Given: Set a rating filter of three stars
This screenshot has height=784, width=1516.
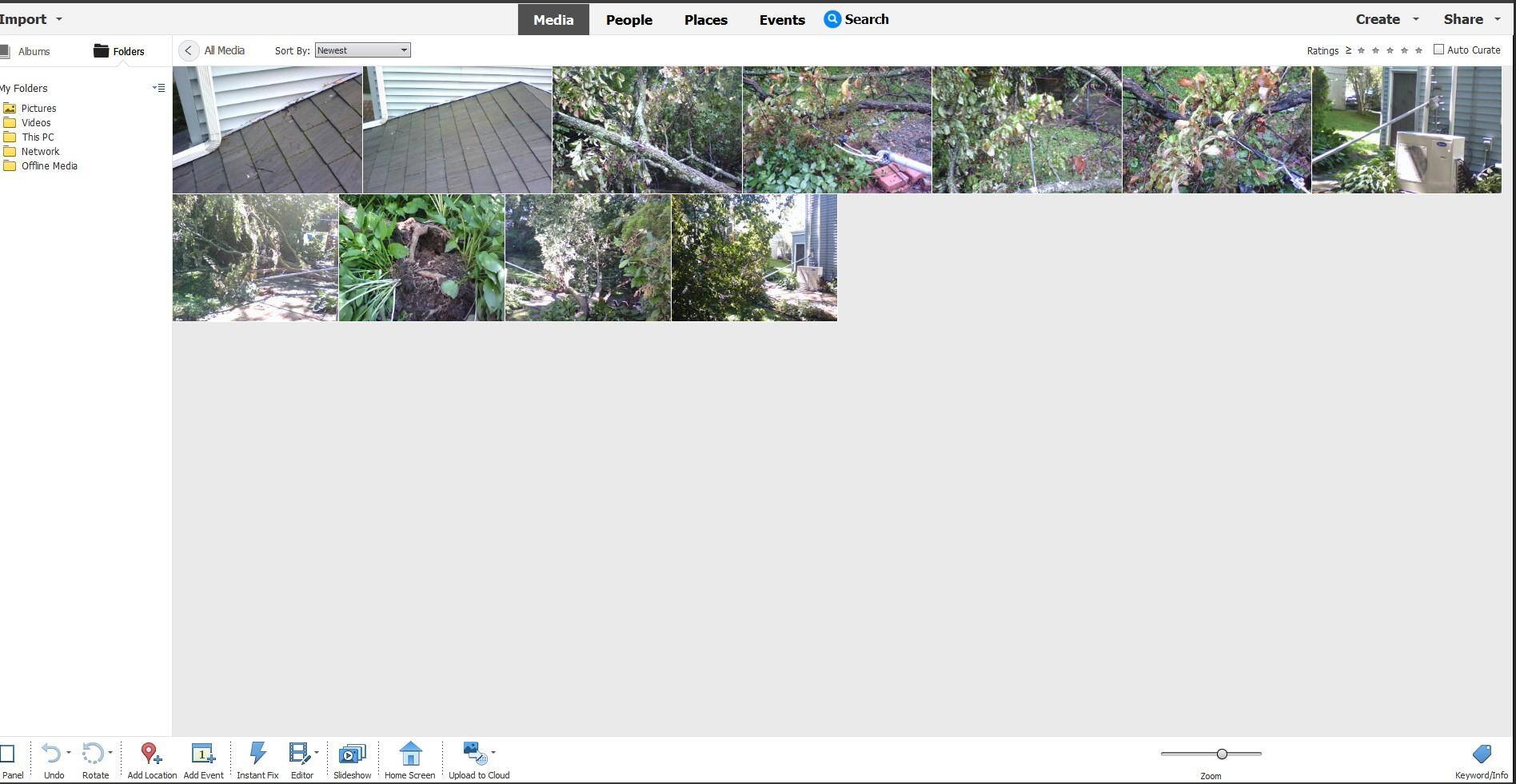Looking at the screenshot, I should 1389,50.
